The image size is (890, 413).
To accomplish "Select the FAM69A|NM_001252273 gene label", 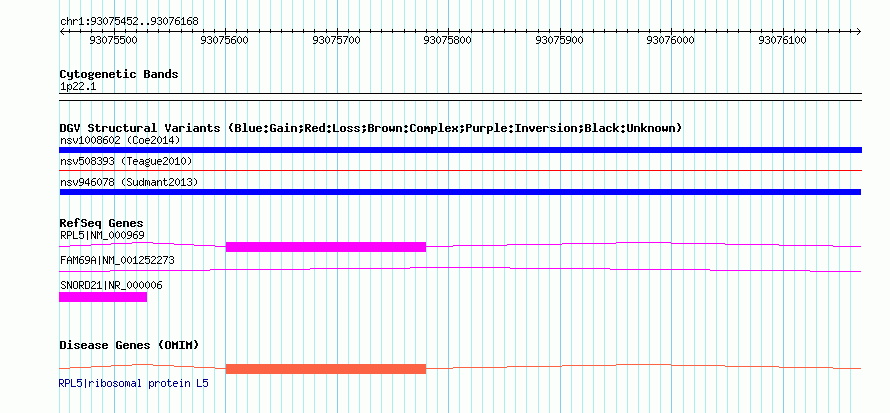I will click(x=117, y=260).
